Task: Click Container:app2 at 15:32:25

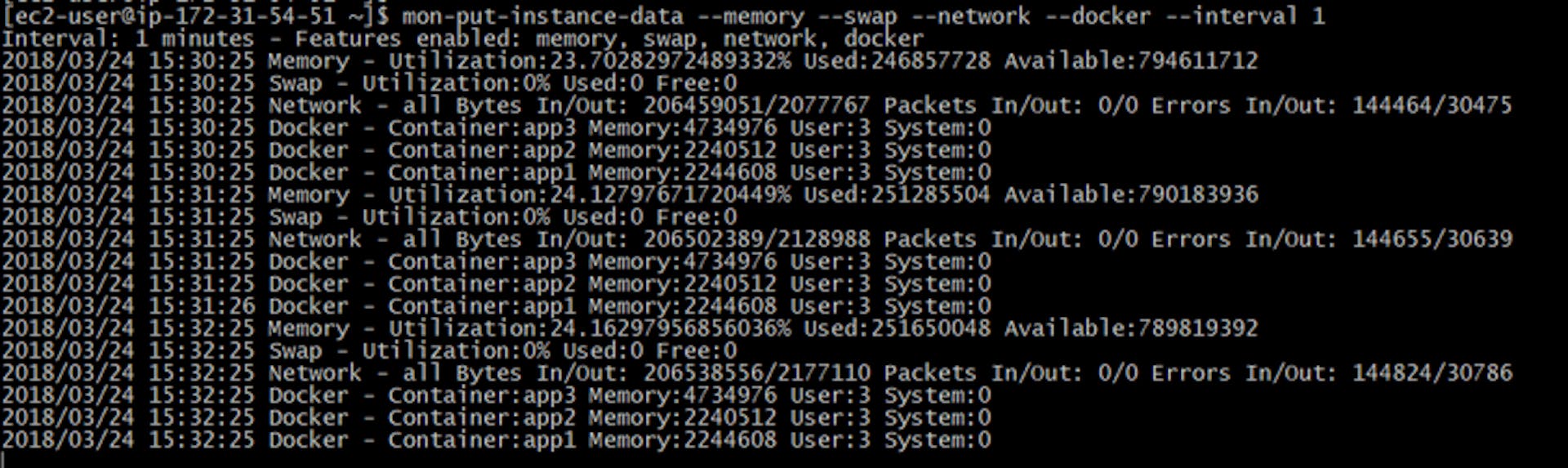Action: click(482, 417)
